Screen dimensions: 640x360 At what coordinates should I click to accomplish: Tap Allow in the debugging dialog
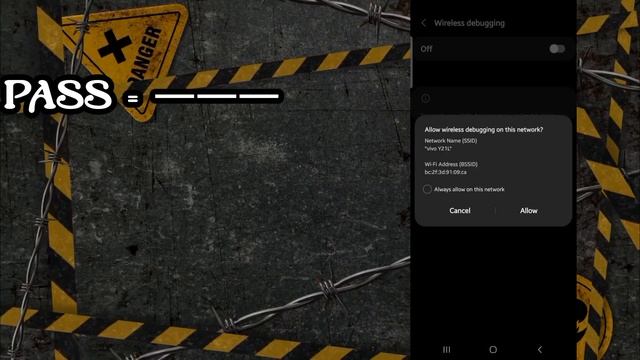[529, 211]
